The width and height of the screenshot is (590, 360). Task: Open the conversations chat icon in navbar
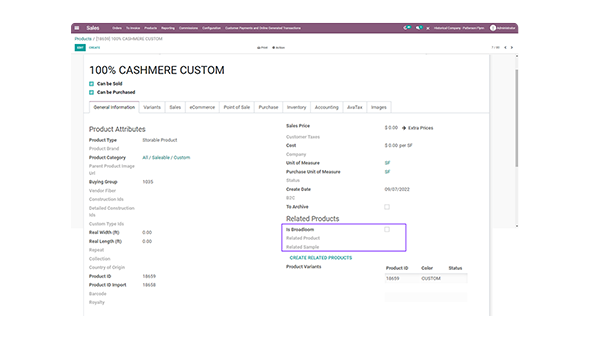[x=419, y=28]
